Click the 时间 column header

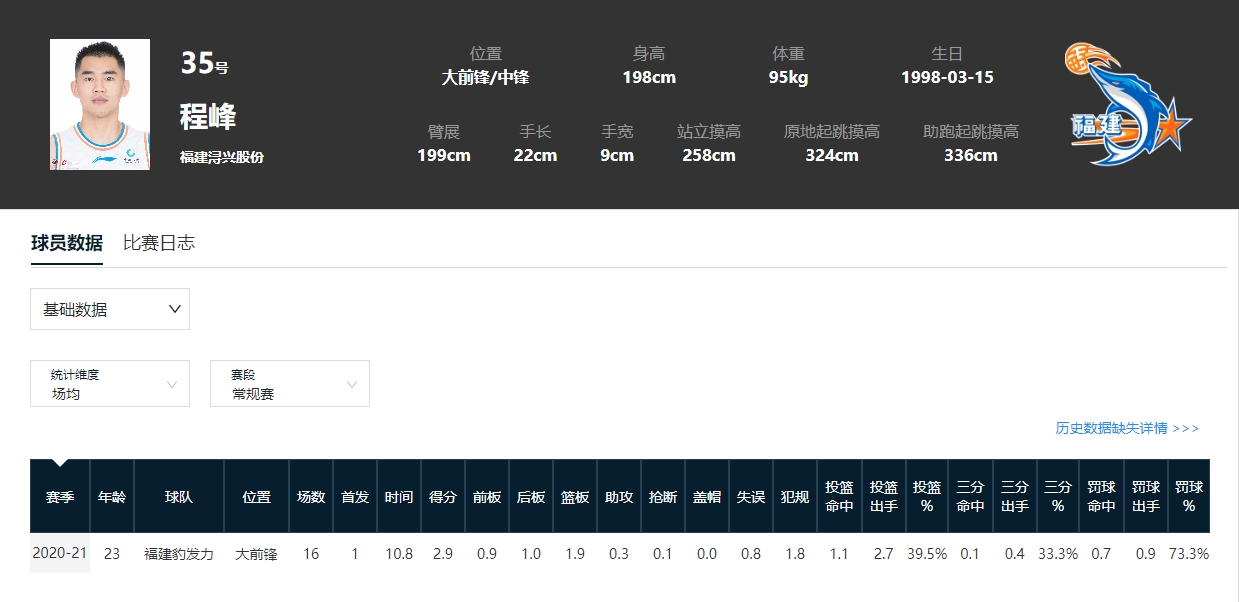[x=399, y=497]
